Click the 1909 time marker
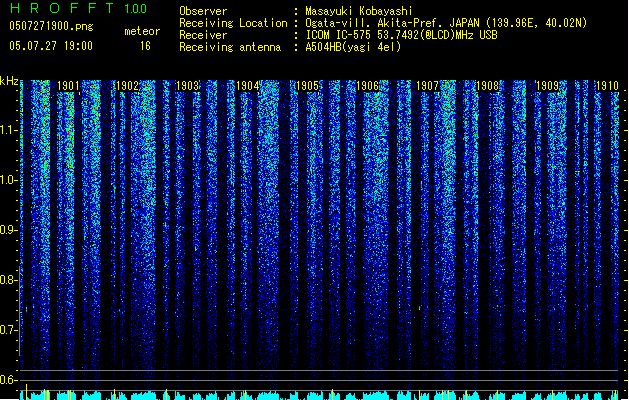Screen dimensions: 629x400 point(547,86)
